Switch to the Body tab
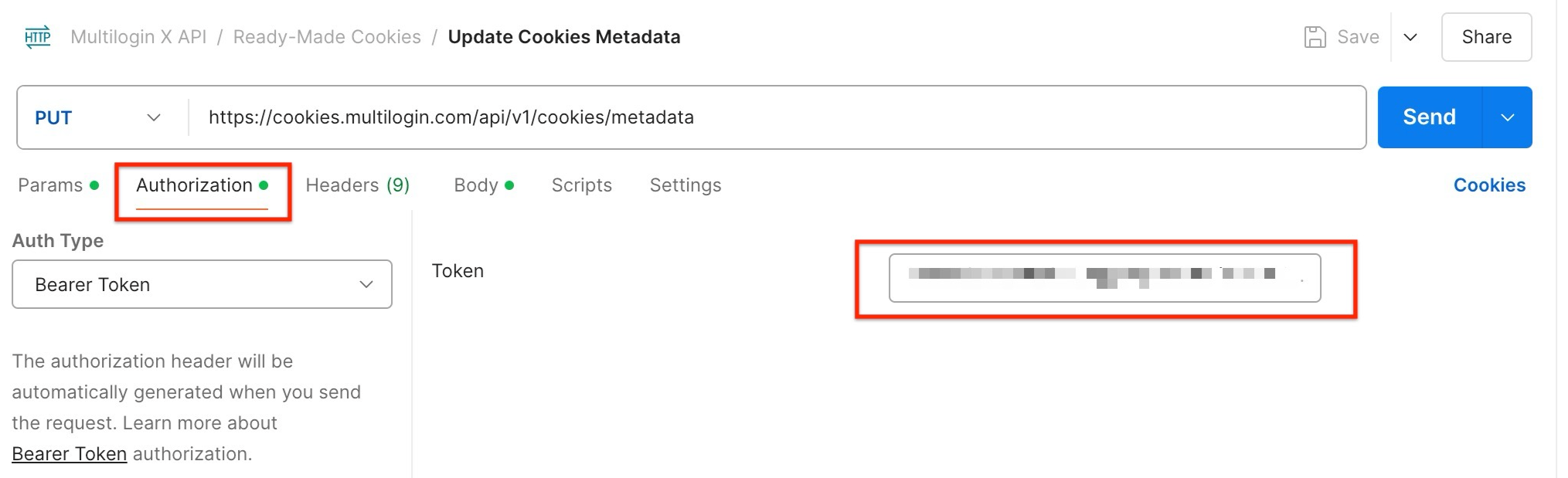The width and height of the screenshot is (1568, 478). (474, 185)
